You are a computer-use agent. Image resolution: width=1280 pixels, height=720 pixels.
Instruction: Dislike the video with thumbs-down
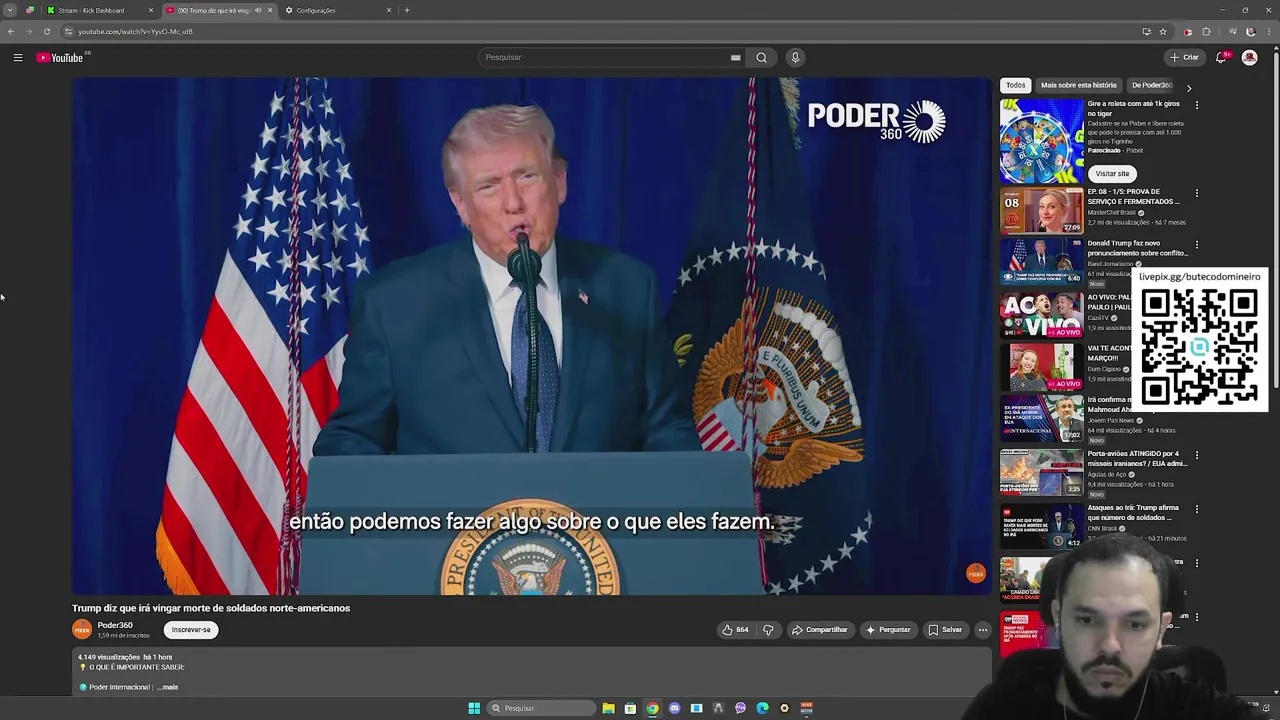point(768,630)
